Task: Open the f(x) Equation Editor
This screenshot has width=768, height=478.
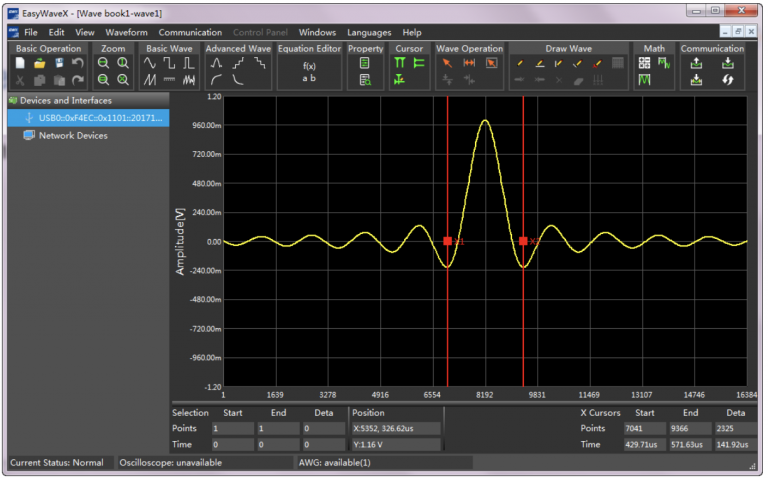Action: pyautogui.click(x=309, y=72)
